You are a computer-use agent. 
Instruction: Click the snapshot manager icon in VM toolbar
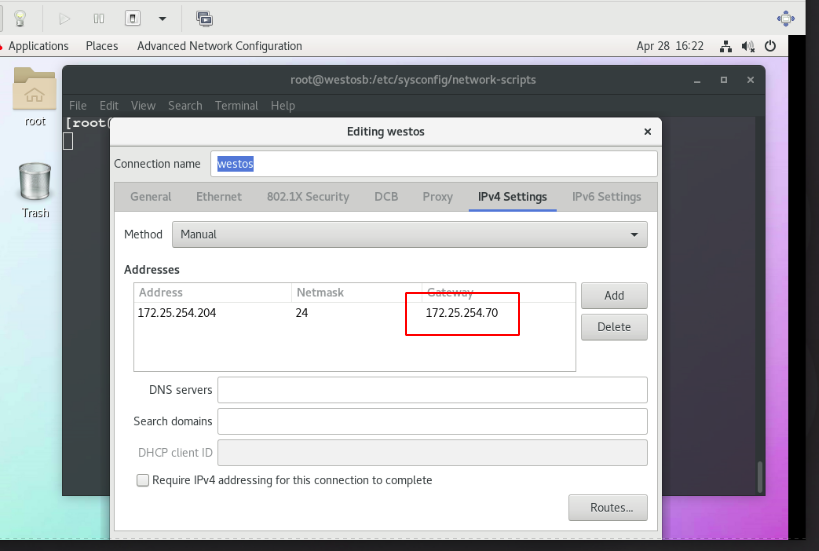point(204,19)
